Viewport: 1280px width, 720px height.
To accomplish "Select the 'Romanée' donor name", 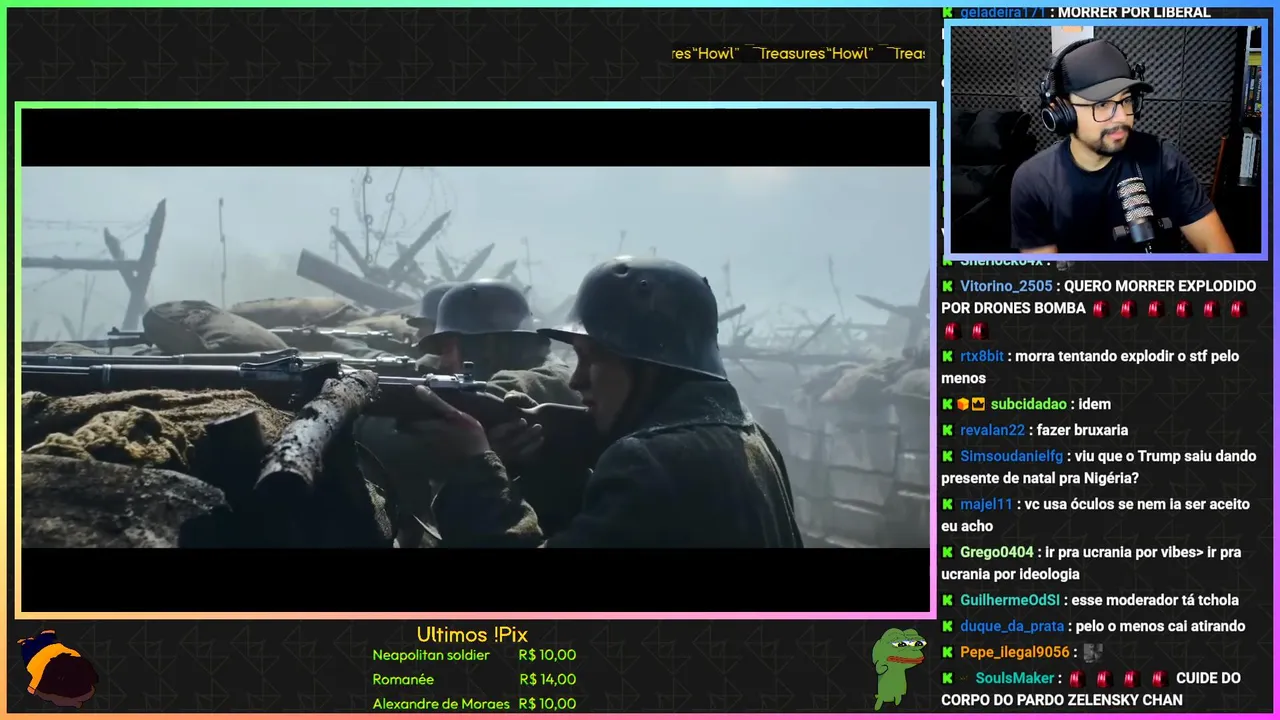I will click(403, 679).
